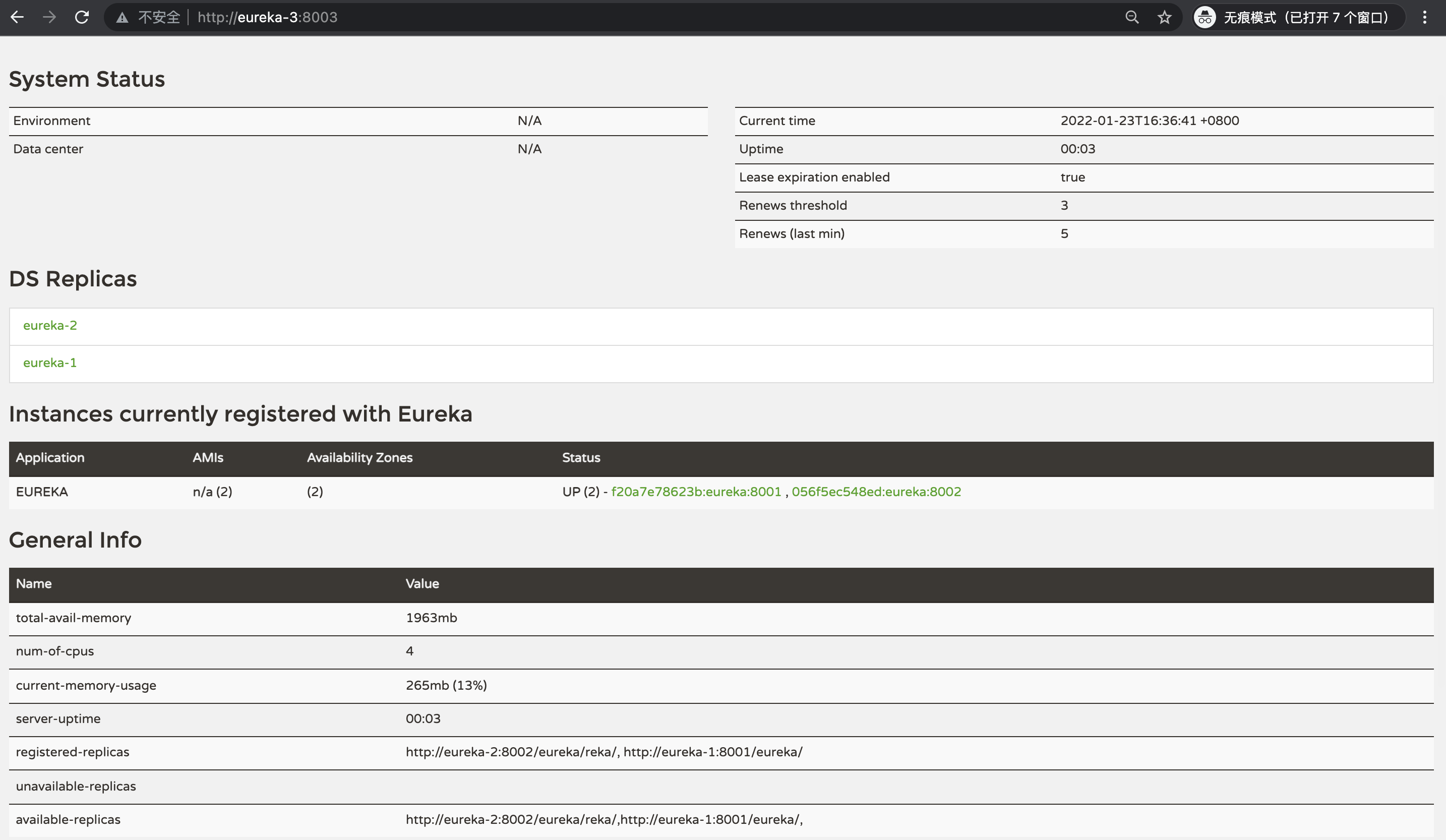
Task: Click the registered-replicas value text
Action: [x=604, y=752]
